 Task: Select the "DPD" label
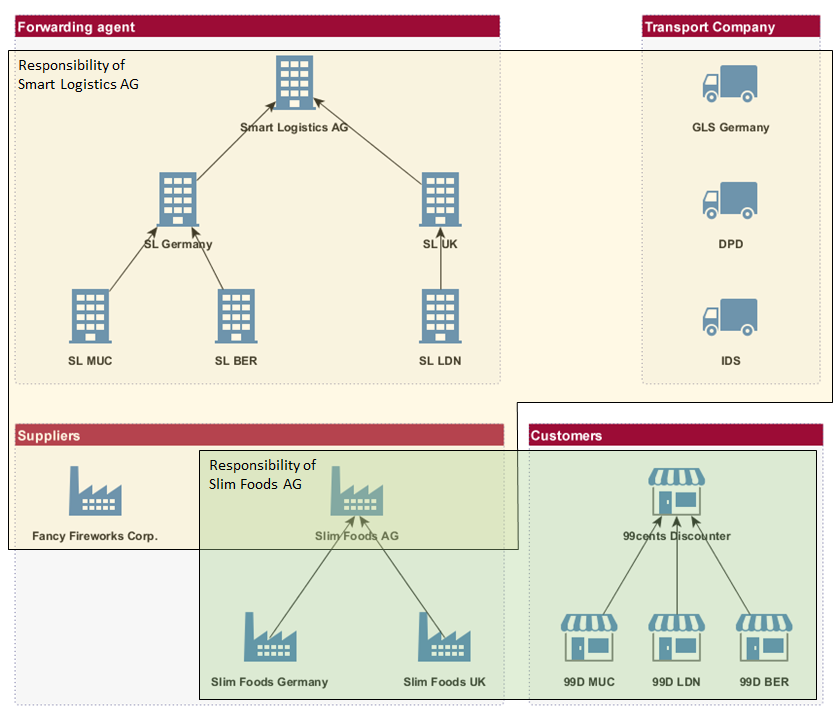pos(731,244)
